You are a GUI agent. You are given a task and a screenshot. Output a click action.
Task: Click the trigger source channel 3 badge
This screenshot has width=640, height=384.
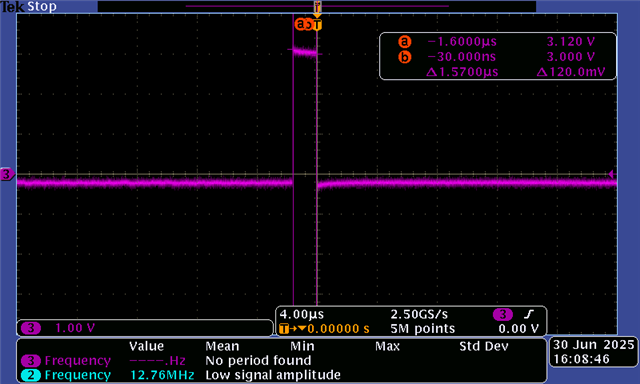click(x=503, y=314)
